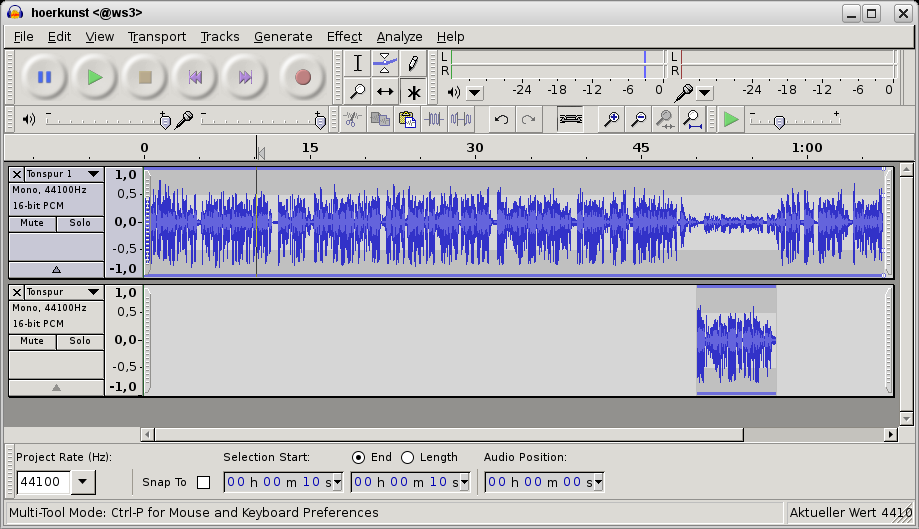Redo the last undone action
This screenshot has width=919, height=529.
529,120
